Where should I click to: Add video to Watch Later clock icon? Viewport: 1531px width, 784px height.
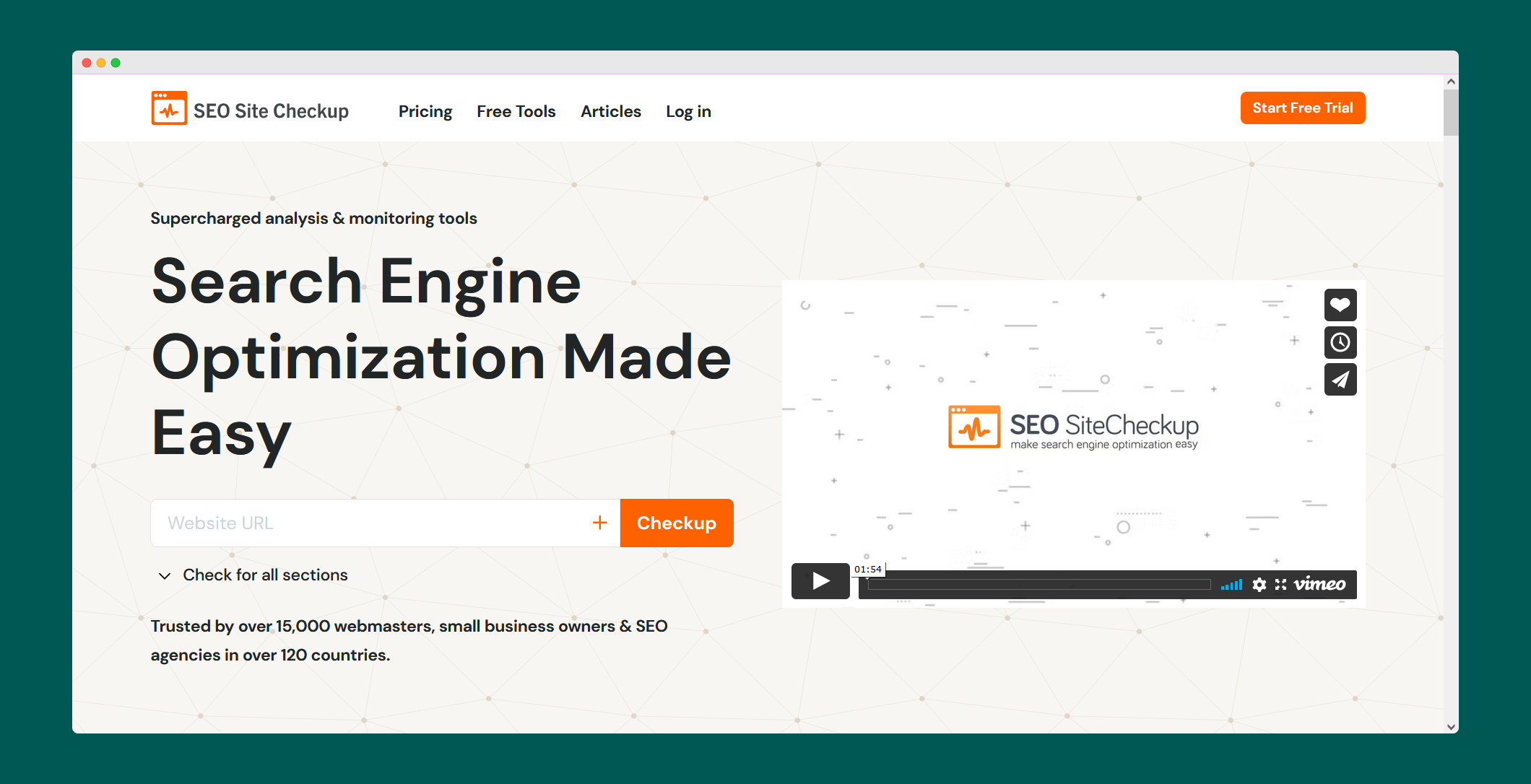click(x=1340, y=342)
